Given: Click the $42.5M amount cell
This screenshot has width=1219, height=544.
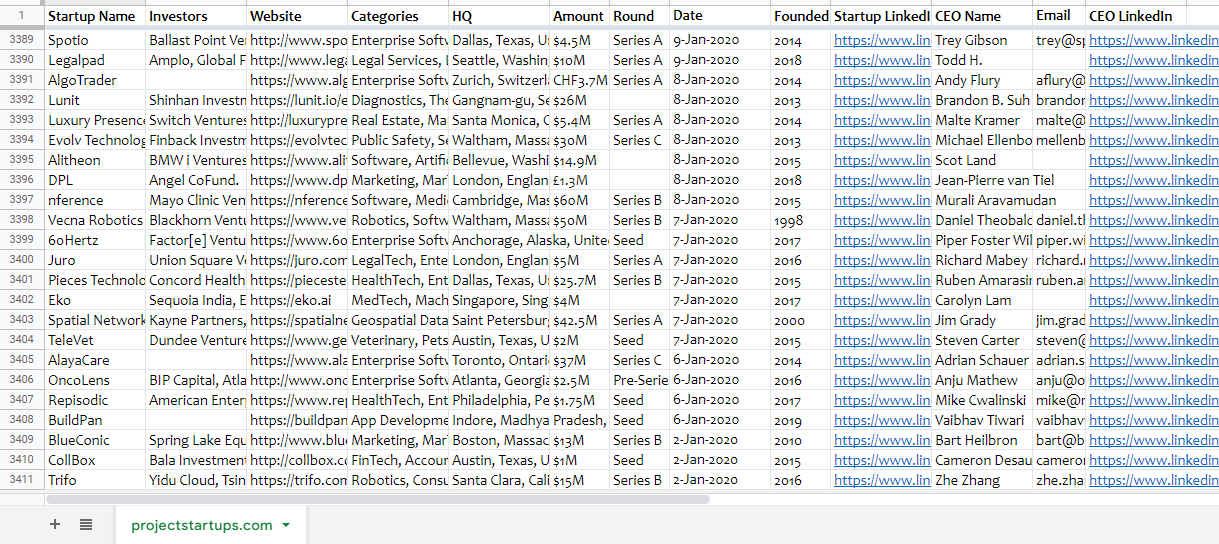Looking at the screenshot, I should click(579, 320).
